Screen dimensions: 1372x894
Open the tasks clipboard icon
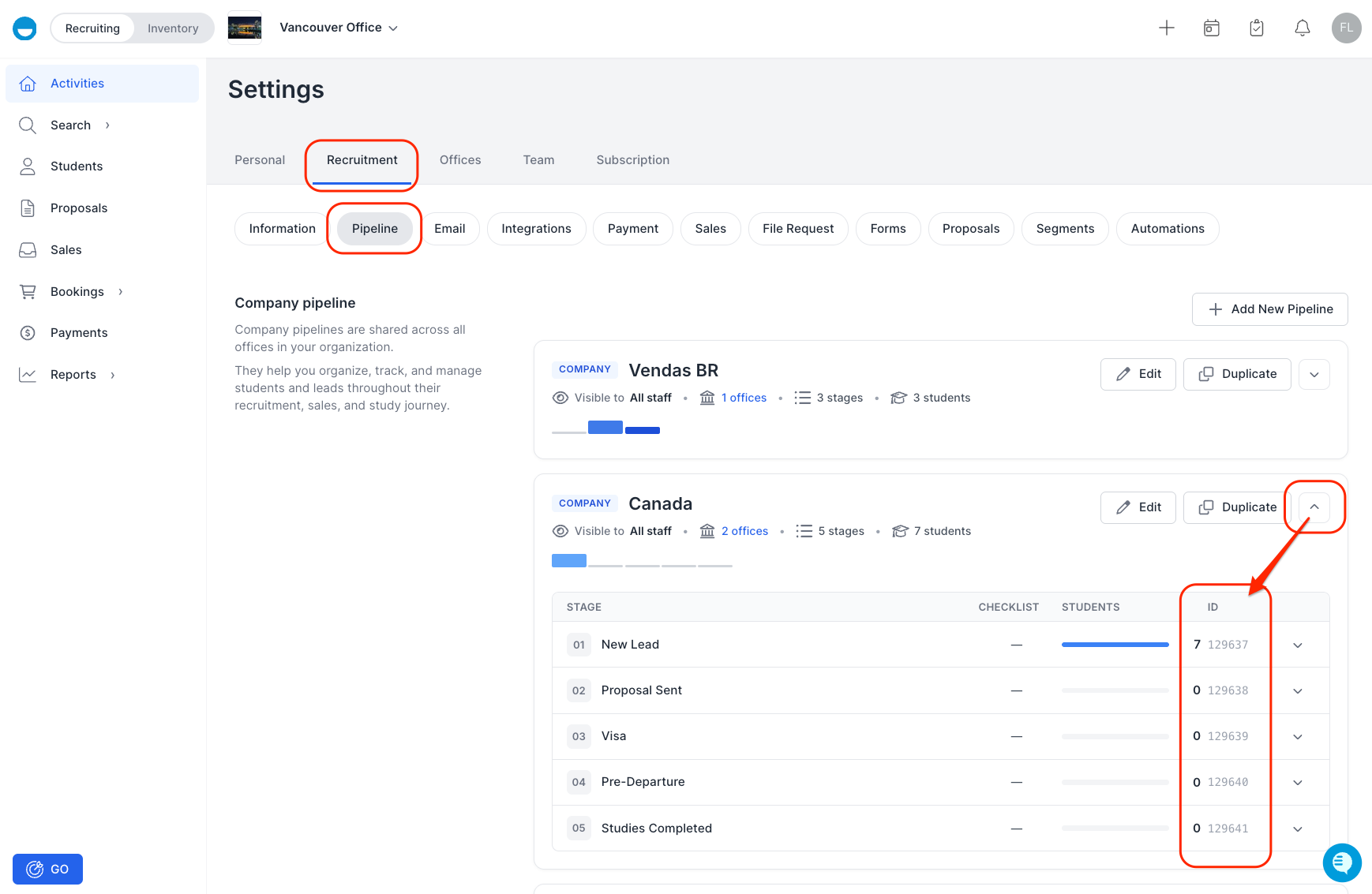click(x=1256, y=28)
